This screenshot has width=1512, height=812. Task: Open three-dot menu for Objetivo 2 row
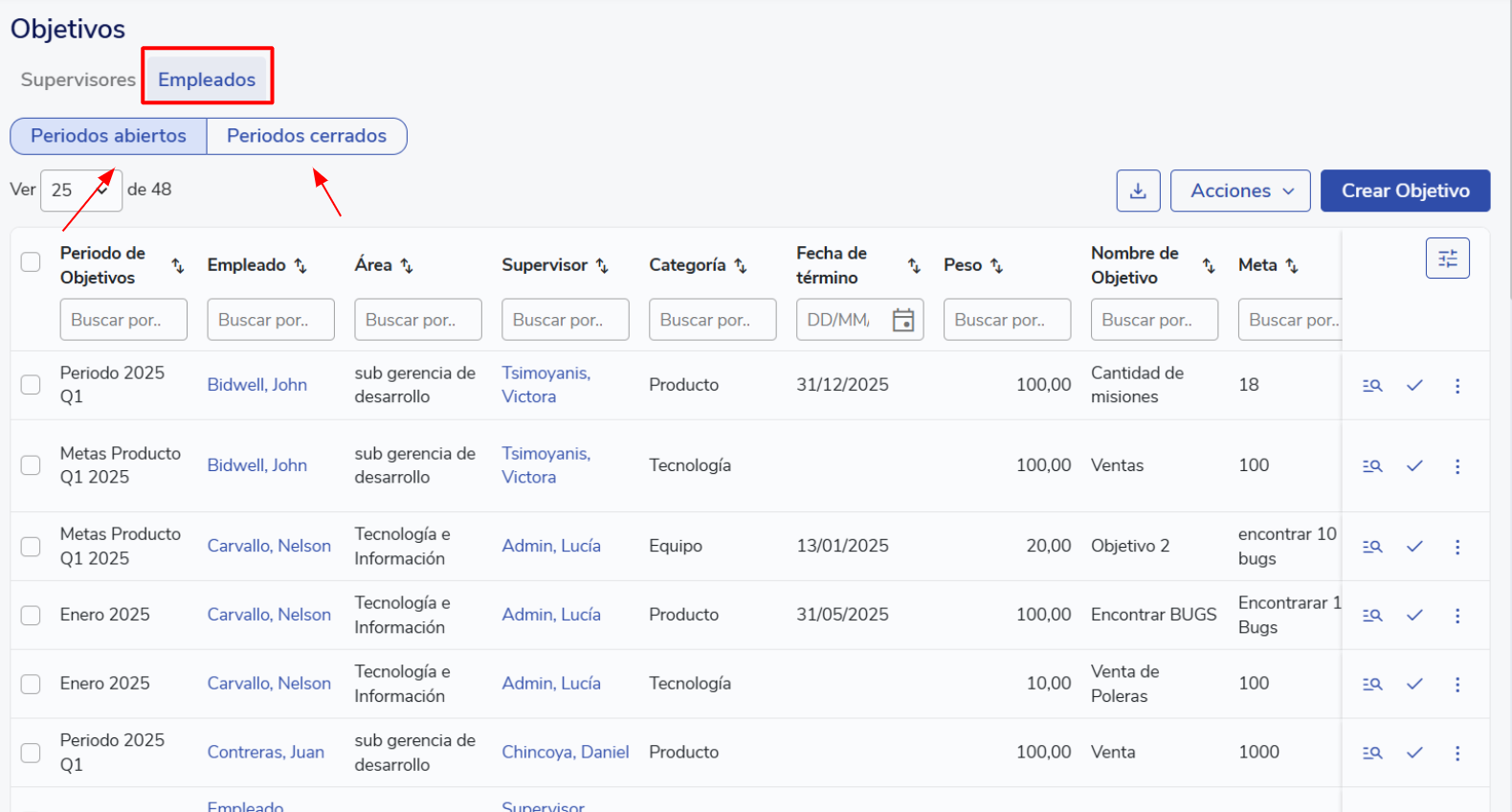(1457, 547)
